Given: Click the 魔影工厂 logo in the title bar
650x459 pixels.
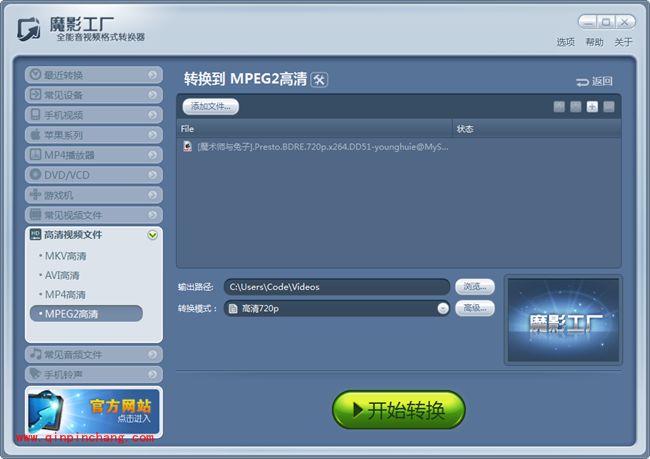Looking at the screenshot, I should click(29, 29).
